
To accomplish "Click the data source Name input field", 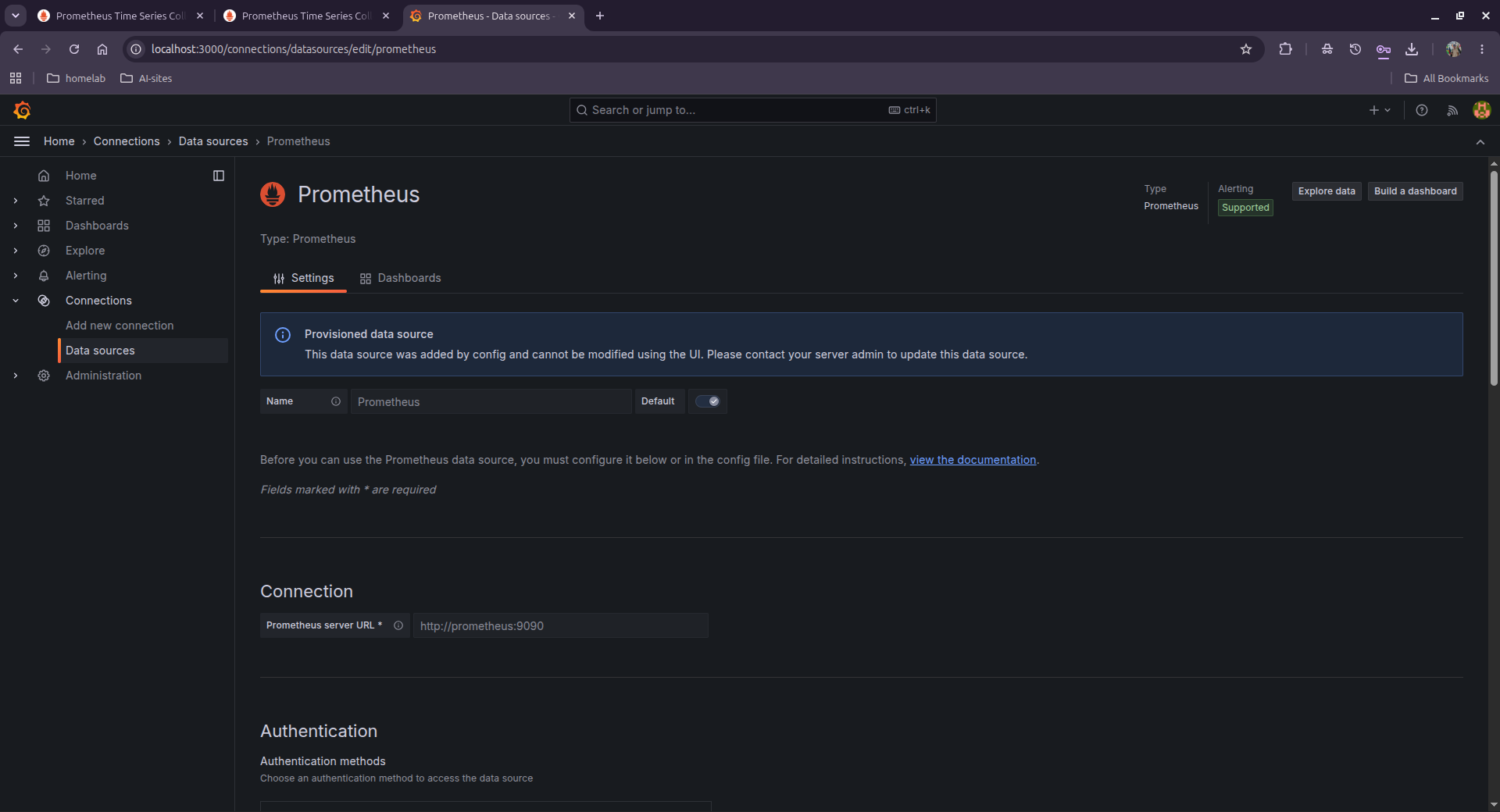I will [x=491, y=401].
